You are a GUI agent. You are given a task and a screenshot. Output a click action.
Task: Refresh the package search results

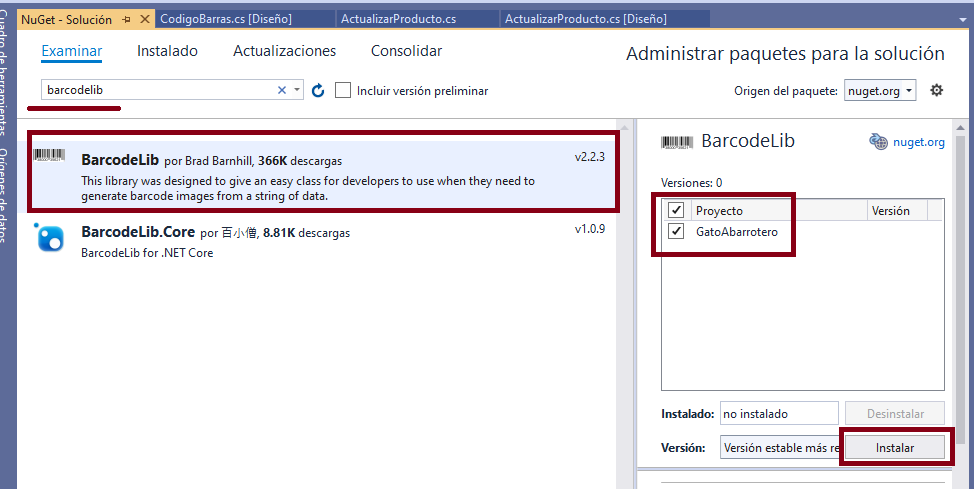(318, 91)
